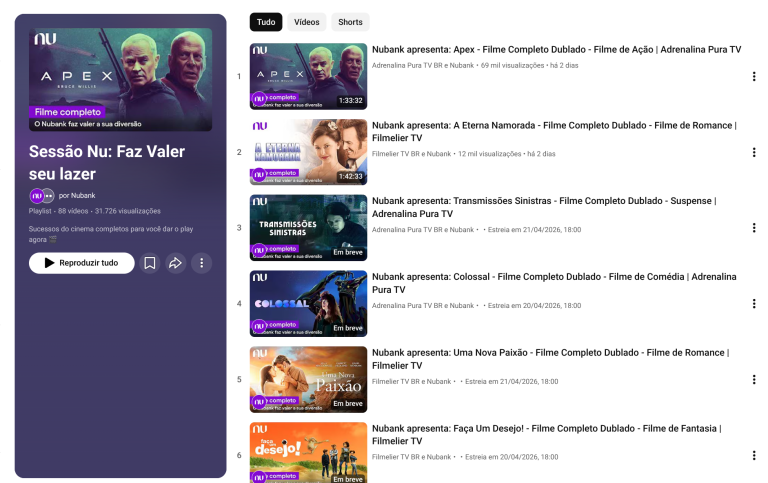768x483 pixels.
Task: Share the playlist using arrow icon
Action: tap(175, 263)
